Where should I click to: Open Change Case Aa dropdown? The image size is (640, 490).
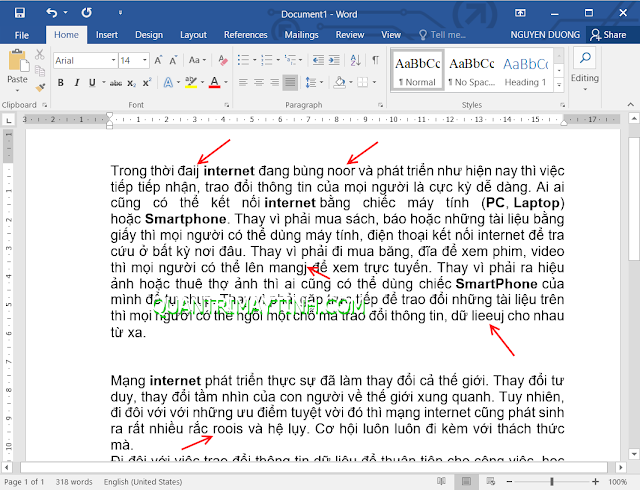(x=198, y=60)
